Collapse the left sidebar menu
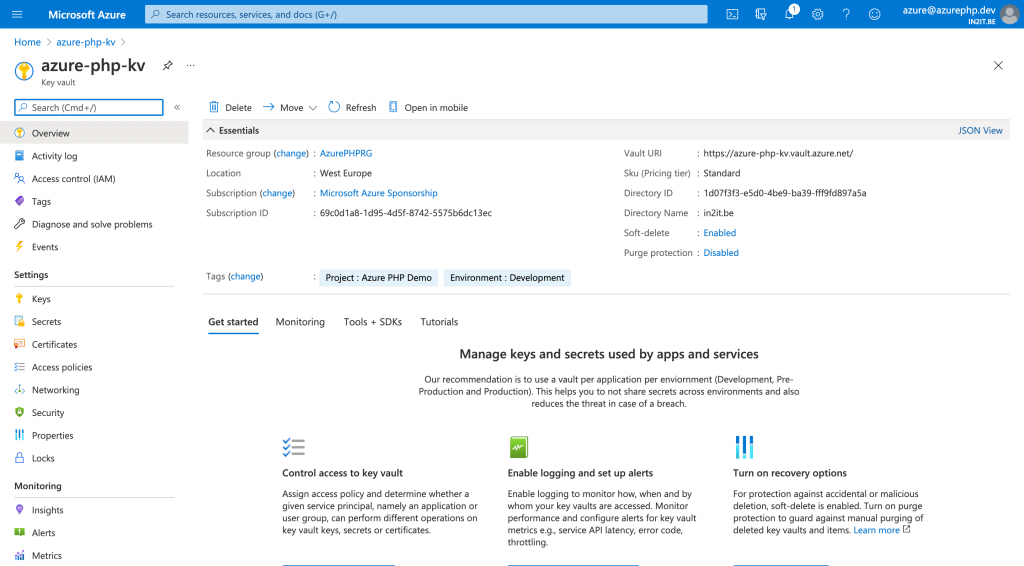Viewport: 1024px width, 566px height. [177, 107]
